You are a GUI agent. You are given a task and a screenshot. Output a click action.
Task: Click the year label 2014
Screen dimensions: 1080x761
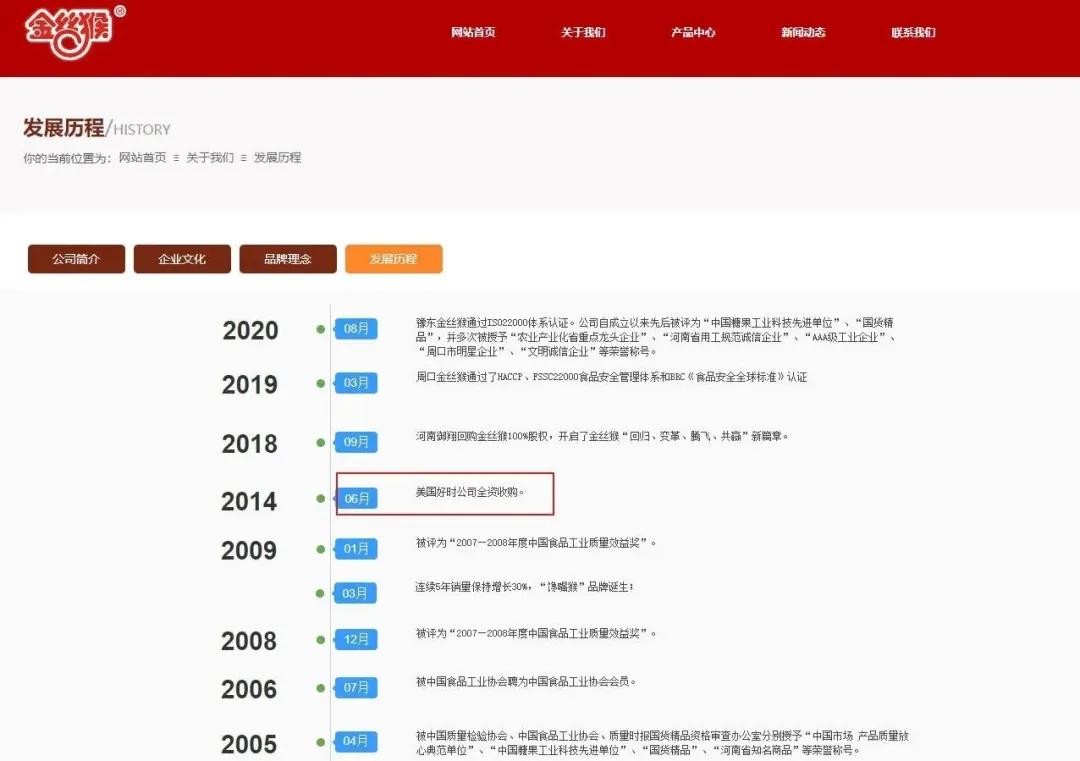click(x=249, y=501)
